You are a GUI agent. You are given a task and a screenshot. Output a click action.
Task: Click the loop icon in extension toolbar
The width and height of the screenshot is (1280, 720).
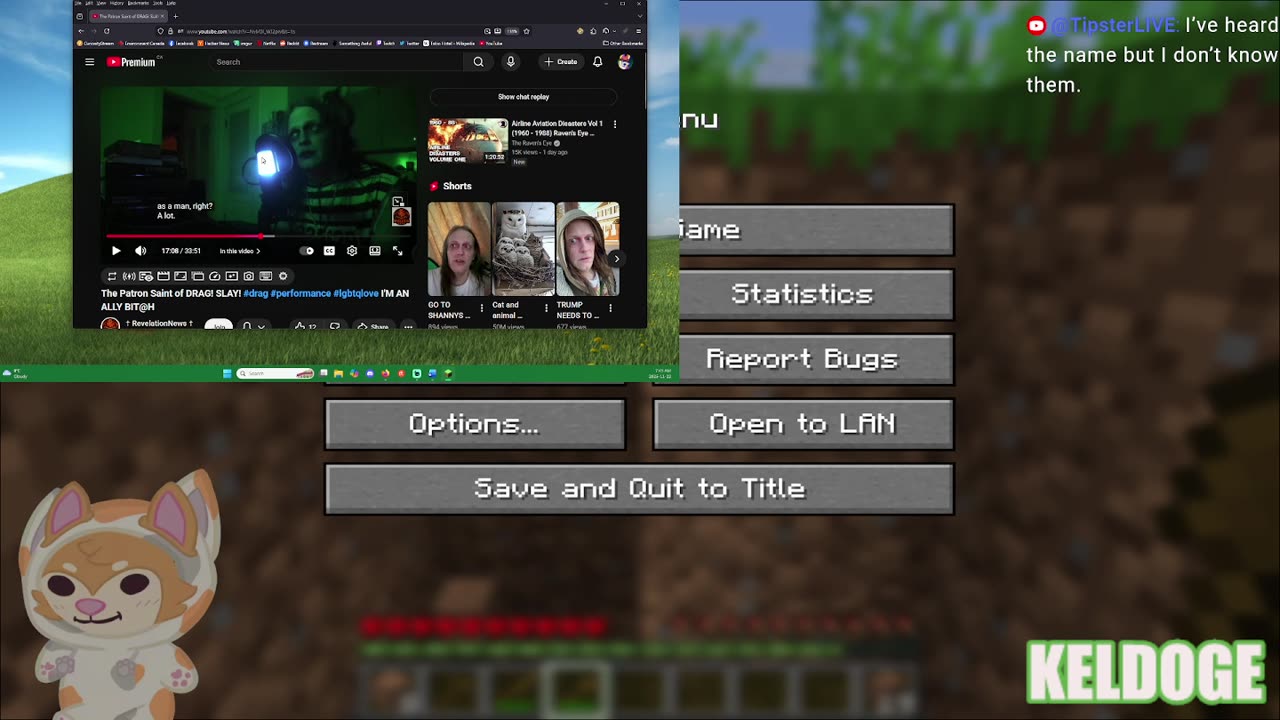tap(112, 276)
